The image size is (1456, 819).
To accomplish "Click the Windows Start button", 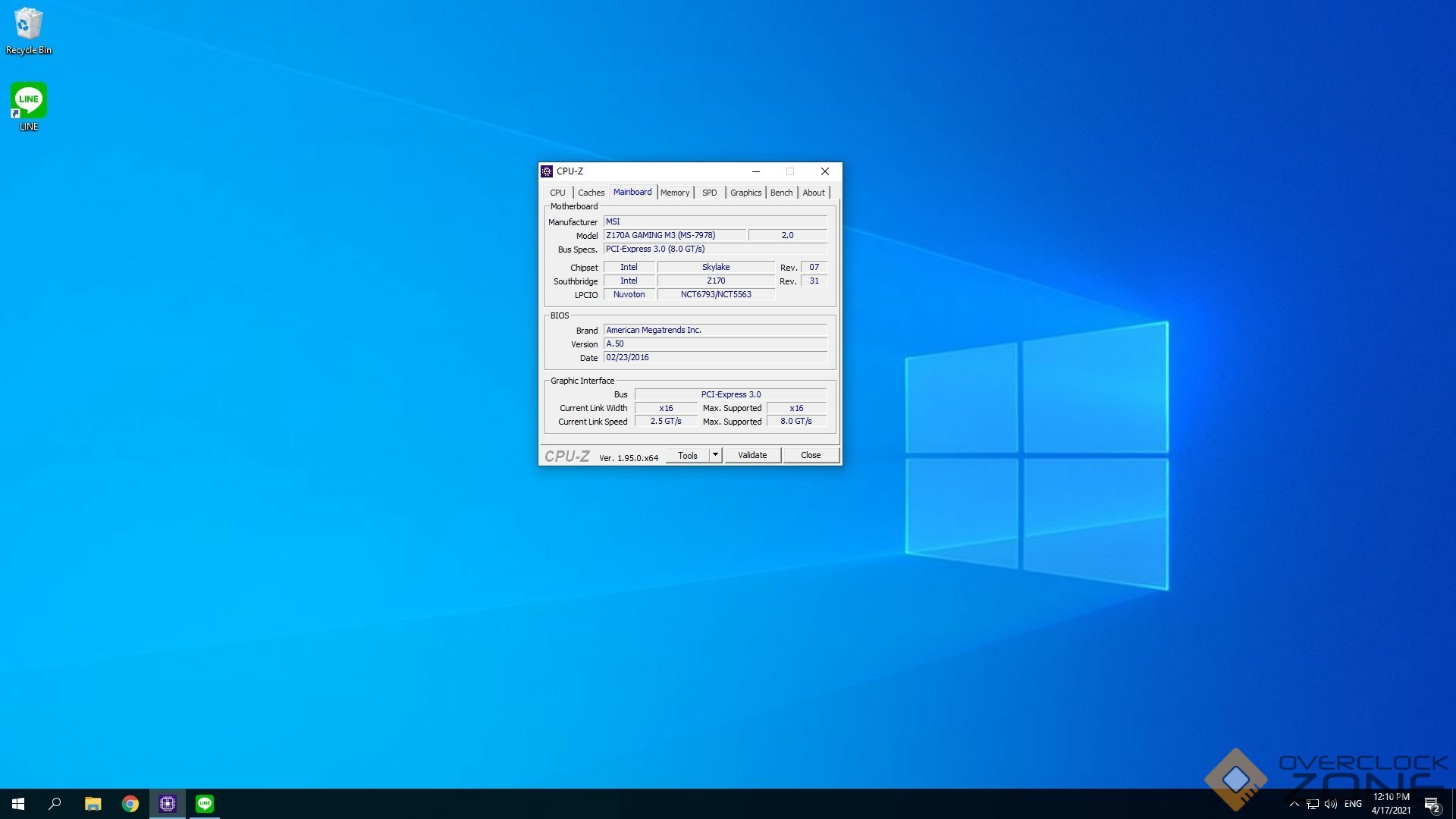I will [x=18, y=804].
